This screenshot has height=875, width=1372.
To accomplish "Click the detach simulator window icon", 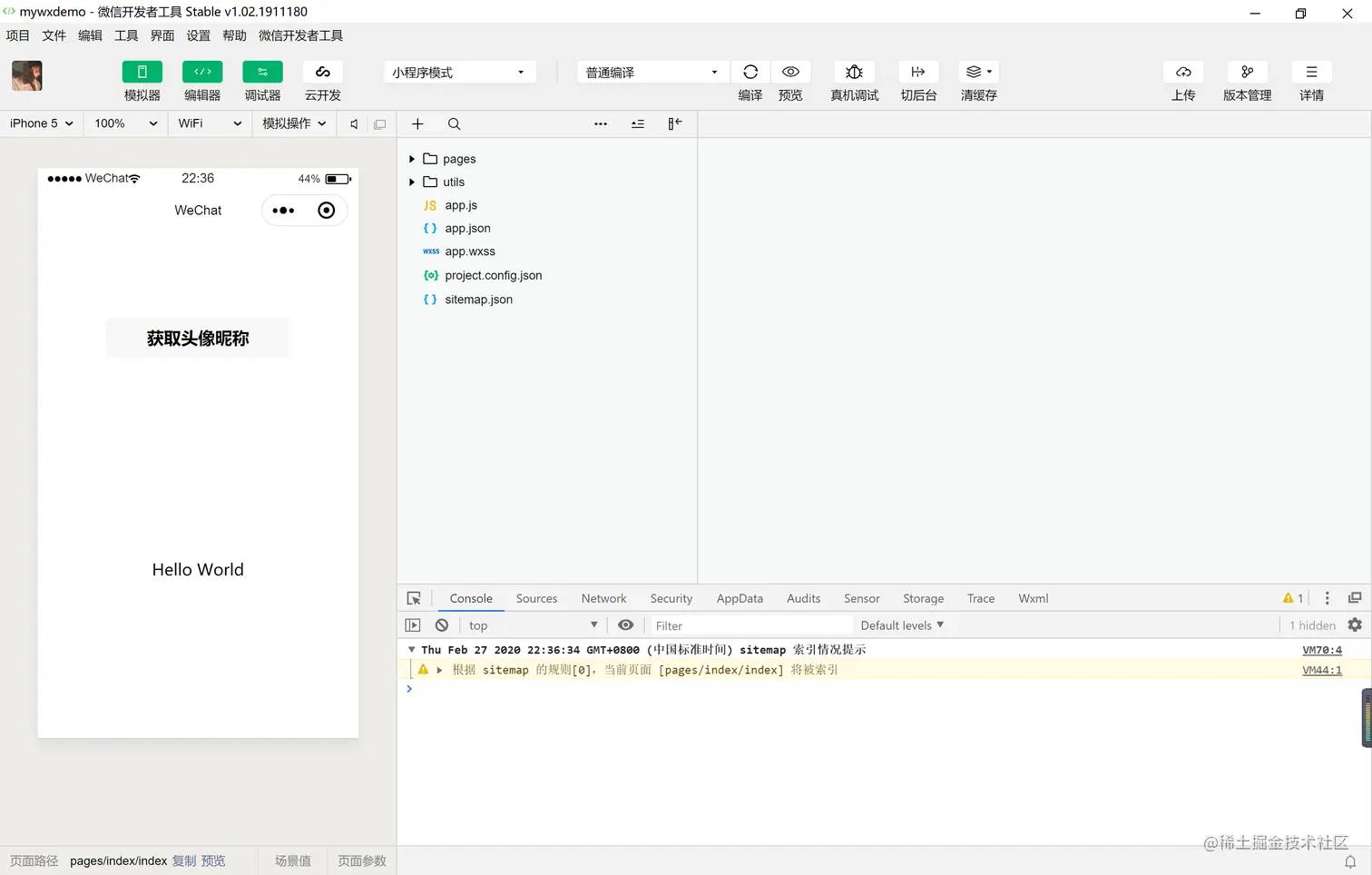I will pos(380,124).
